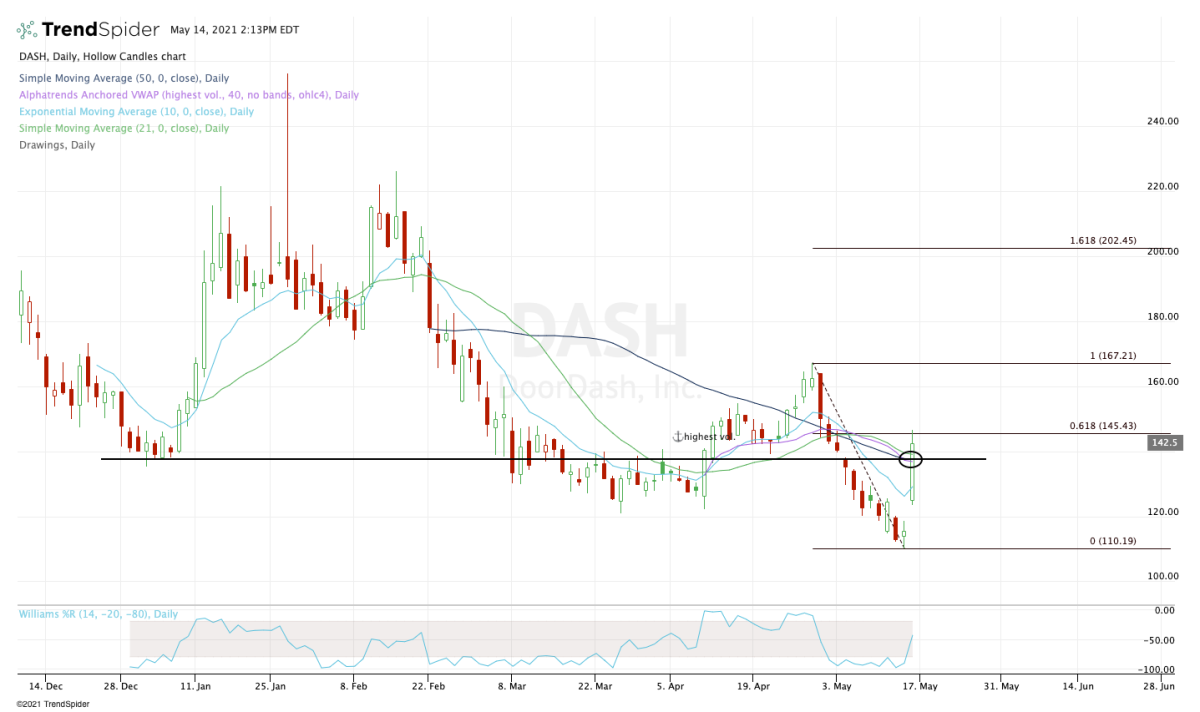1200x712 pixels.
Task: Open the Williams %R indicator label
Action: (98, 614)
